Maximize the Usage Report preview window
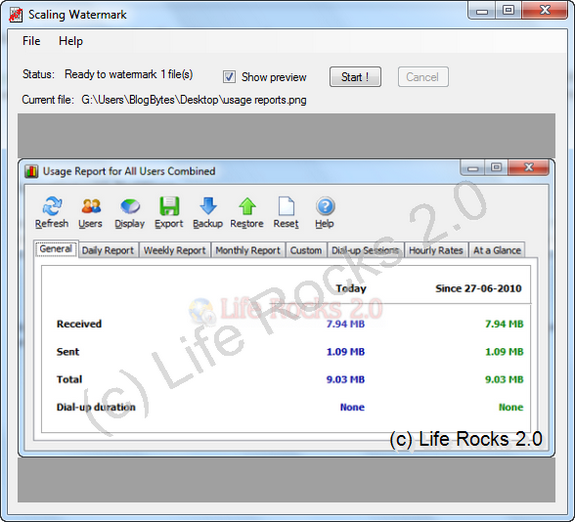The width and height of the screenshot is (575, 522). (x=497, y=167)
